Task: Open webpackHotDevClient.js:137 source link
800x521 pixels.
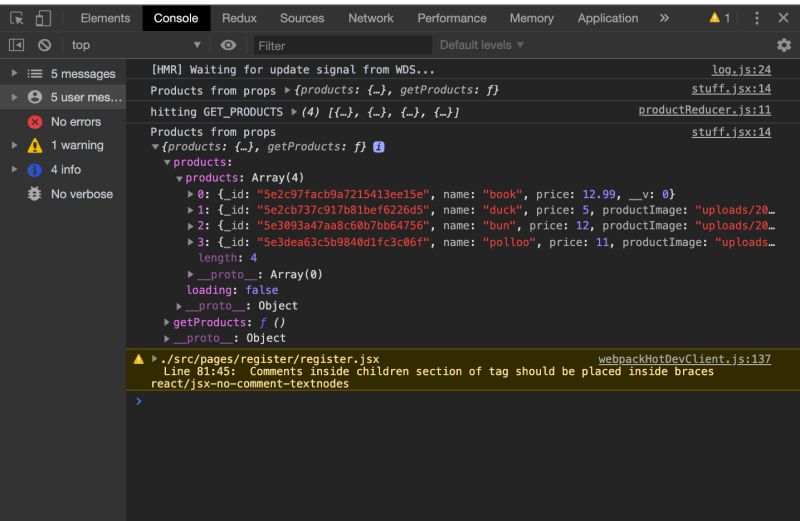Action: [684, 359]
